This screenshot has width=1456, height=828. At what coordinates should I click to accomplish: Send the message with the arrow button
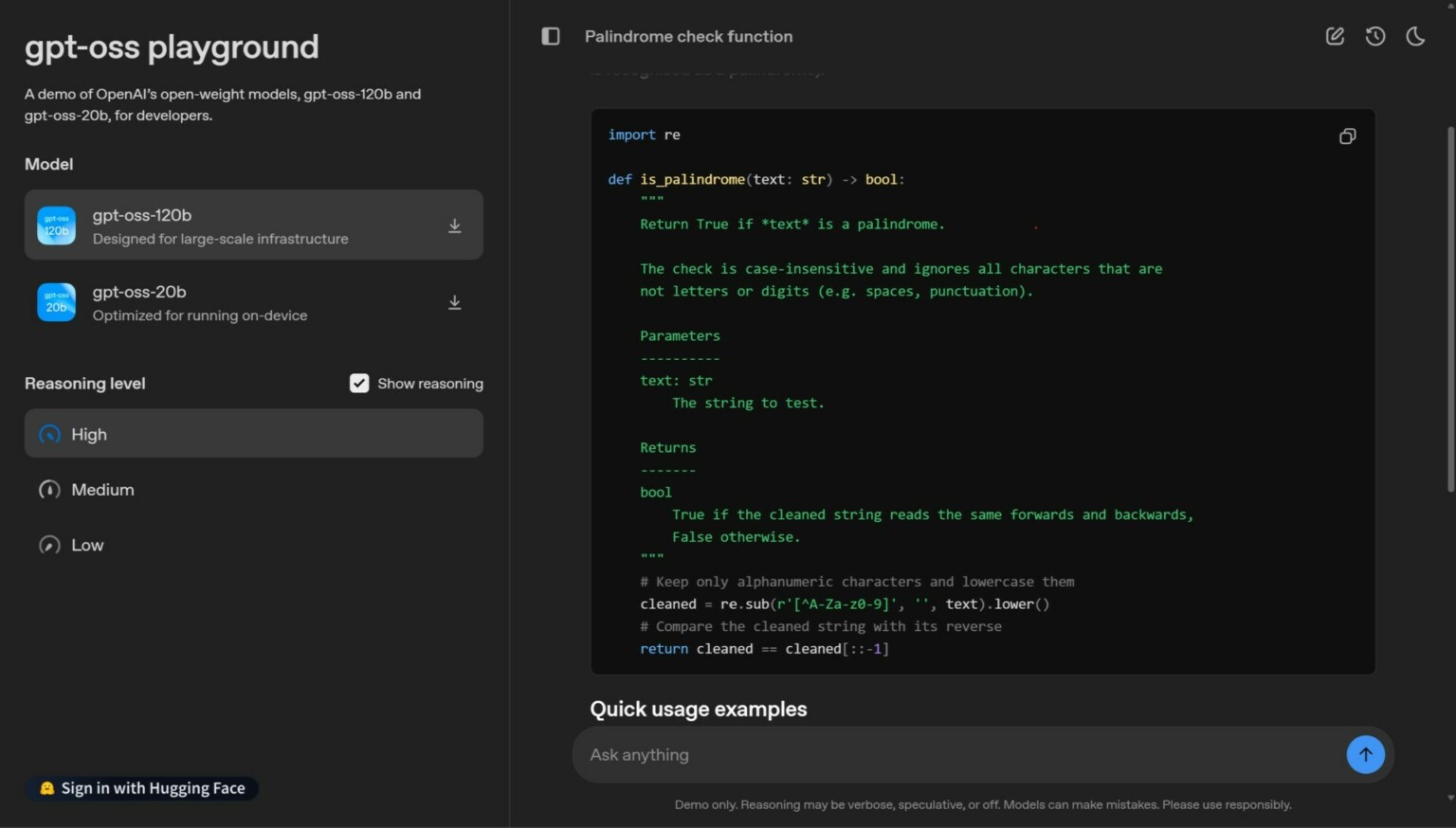click(x=1365, y=754)
